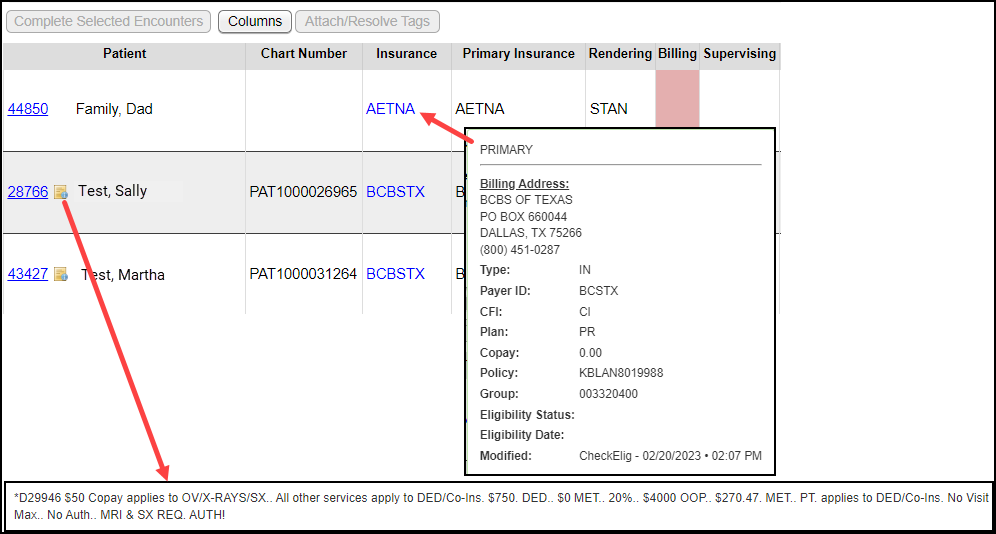Click the pink Billing cell in first row
Screen dimensions: 996x534
coord(677,99)
